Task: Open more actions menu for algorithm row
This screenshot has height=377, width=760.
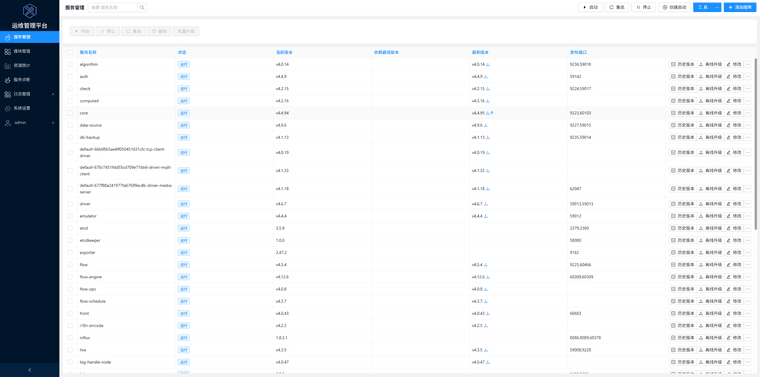Action: [747, 64]
